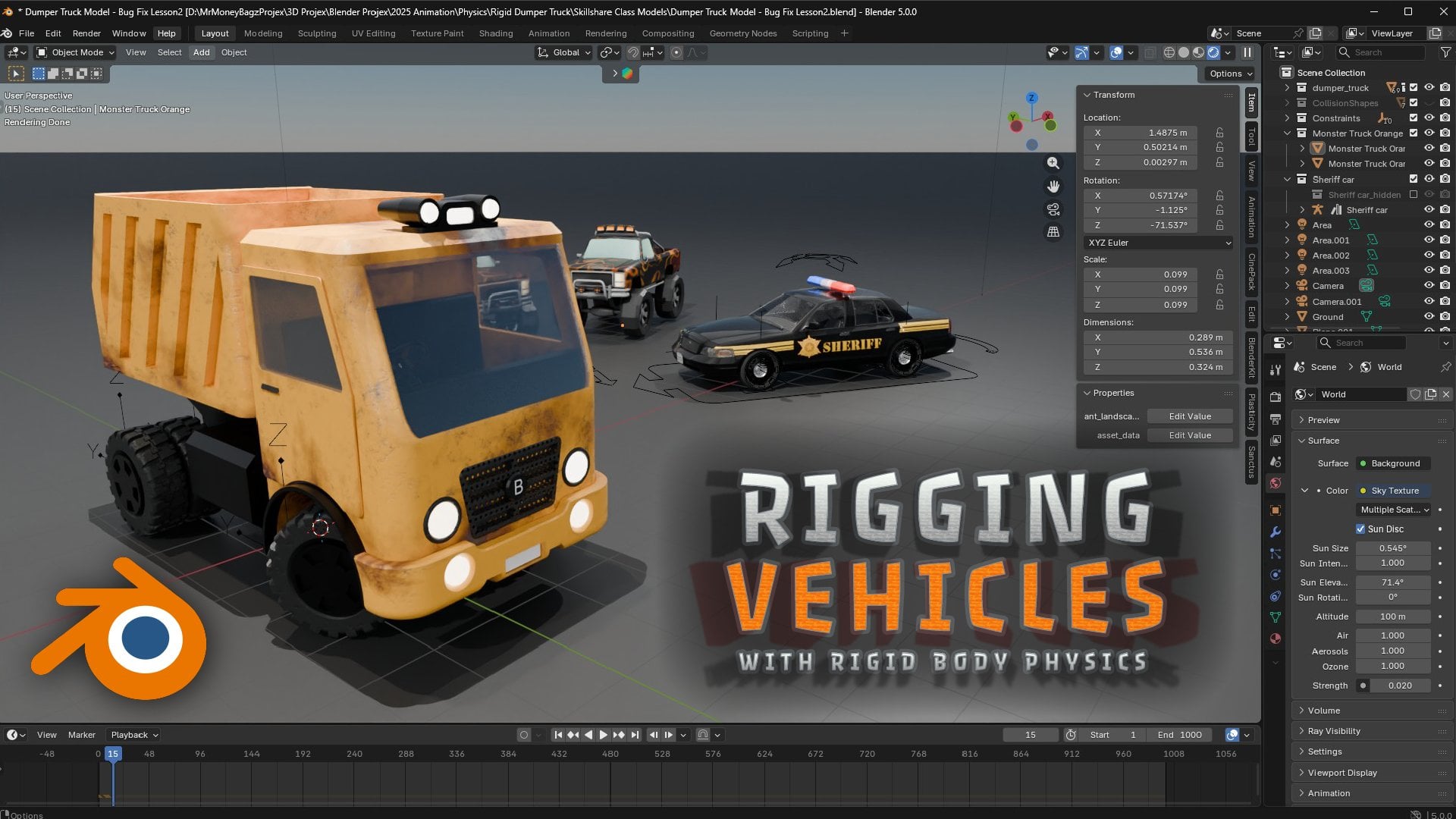Switch to the Shading workspace tab
This screenshot has width=1456, height=819.
pyautogui.click(x=495, y=33)
